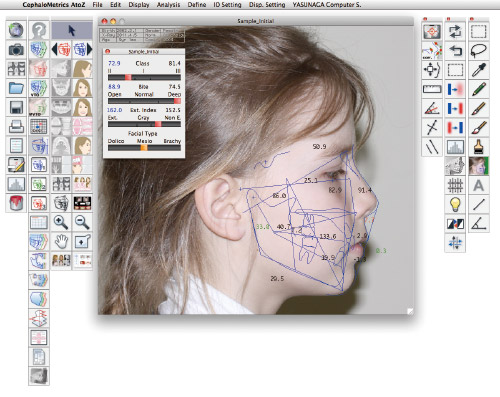
Task: Click the calendar grid icon with colored dots
Action: click(39, 126)
